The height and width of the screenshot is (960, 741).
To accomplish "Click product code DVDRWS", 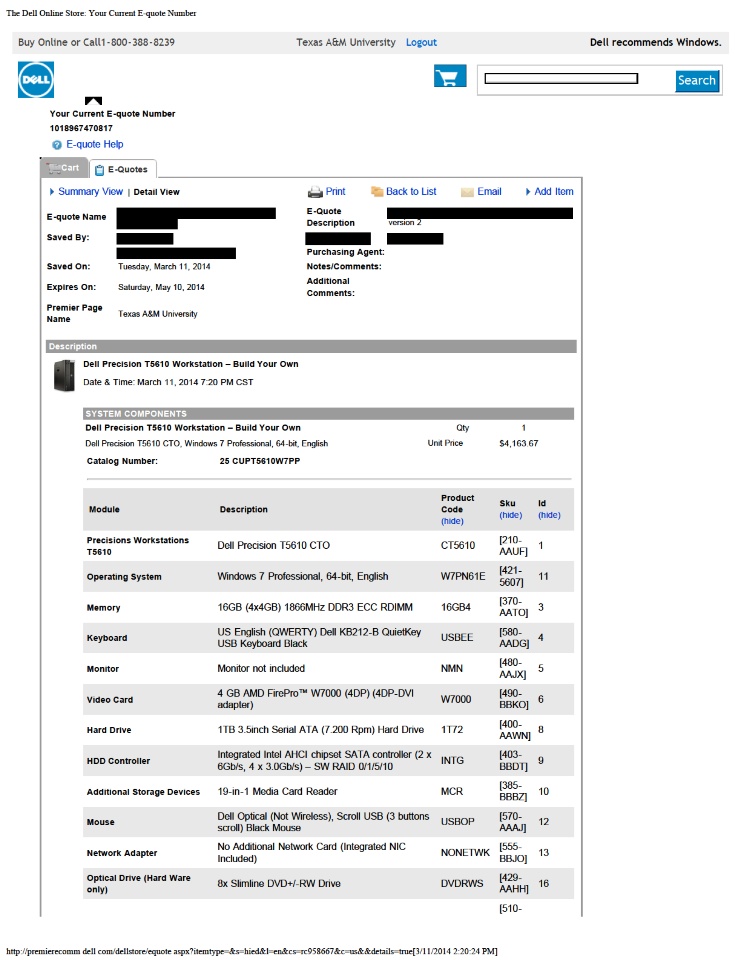I will click(x=462, y=883).
